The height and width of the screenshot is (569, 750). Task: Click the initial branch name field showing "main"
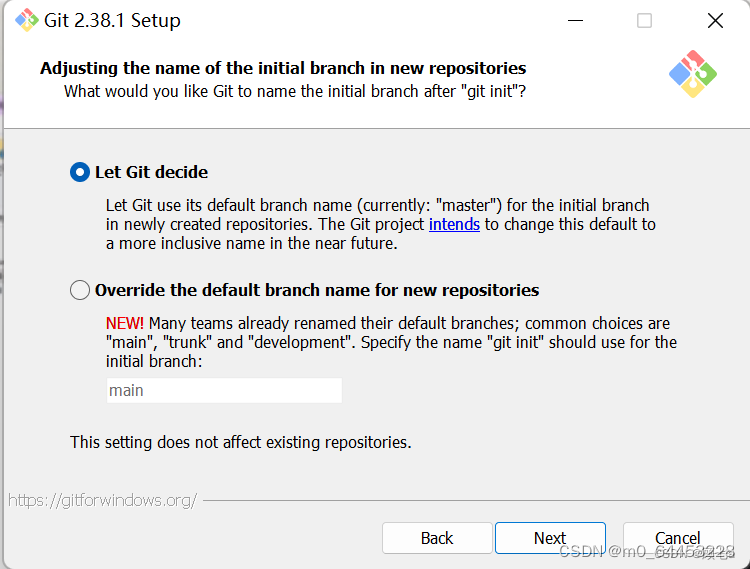(x=224, y=391)
